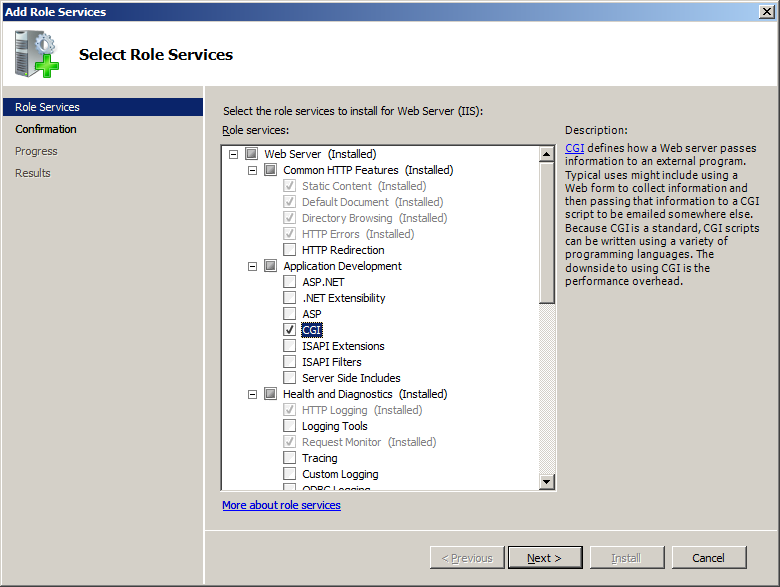Enable the Logging Tools checkbox
The height and width of the screenshot is (587, 780).
[x=290, y=426]
